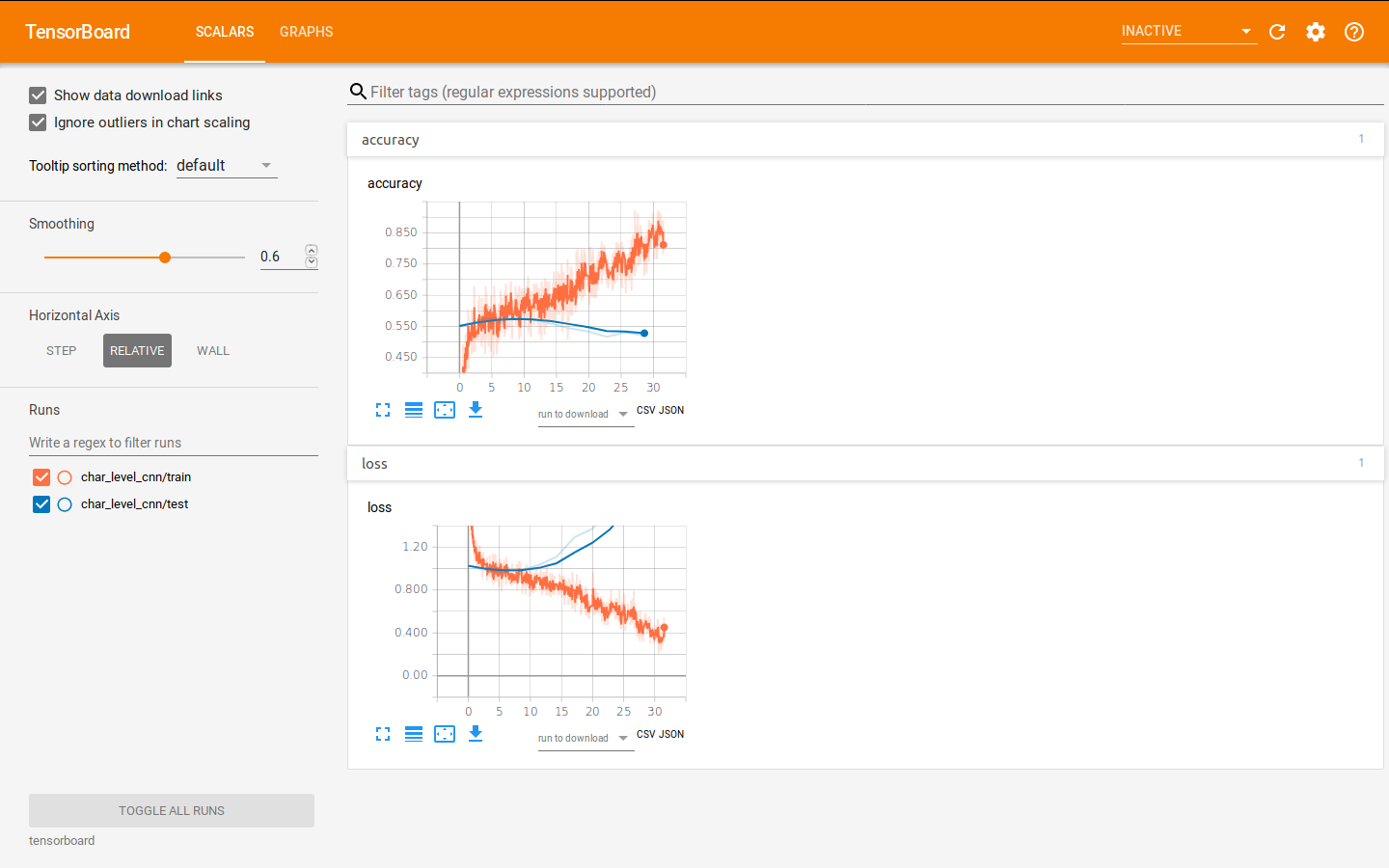
Task: Increase smoothing with up stepper arrow
Action: [312, 251]
